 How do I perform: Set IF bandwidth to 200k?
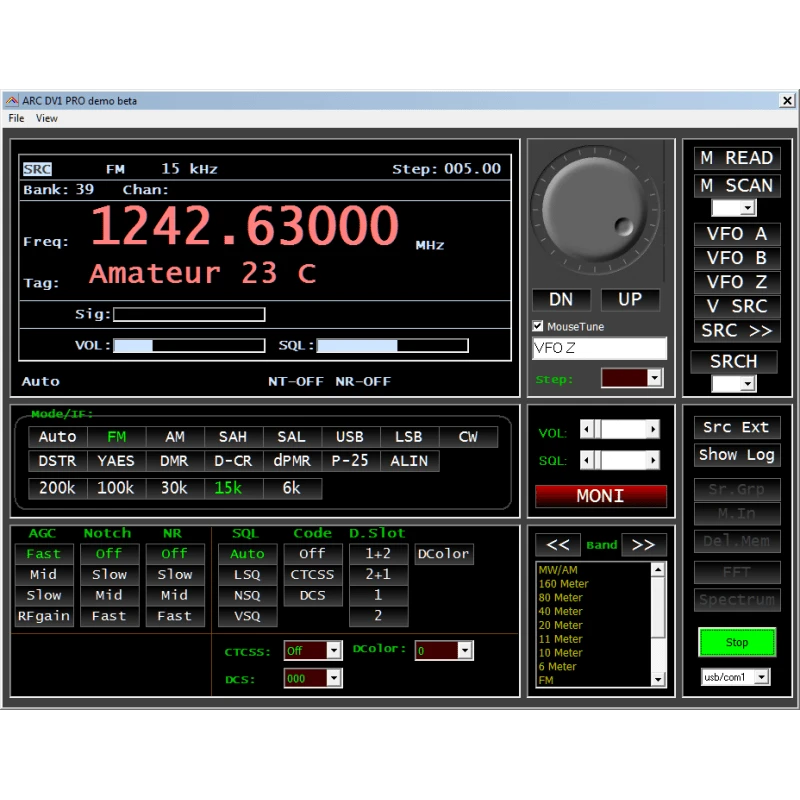coord(58,488)
